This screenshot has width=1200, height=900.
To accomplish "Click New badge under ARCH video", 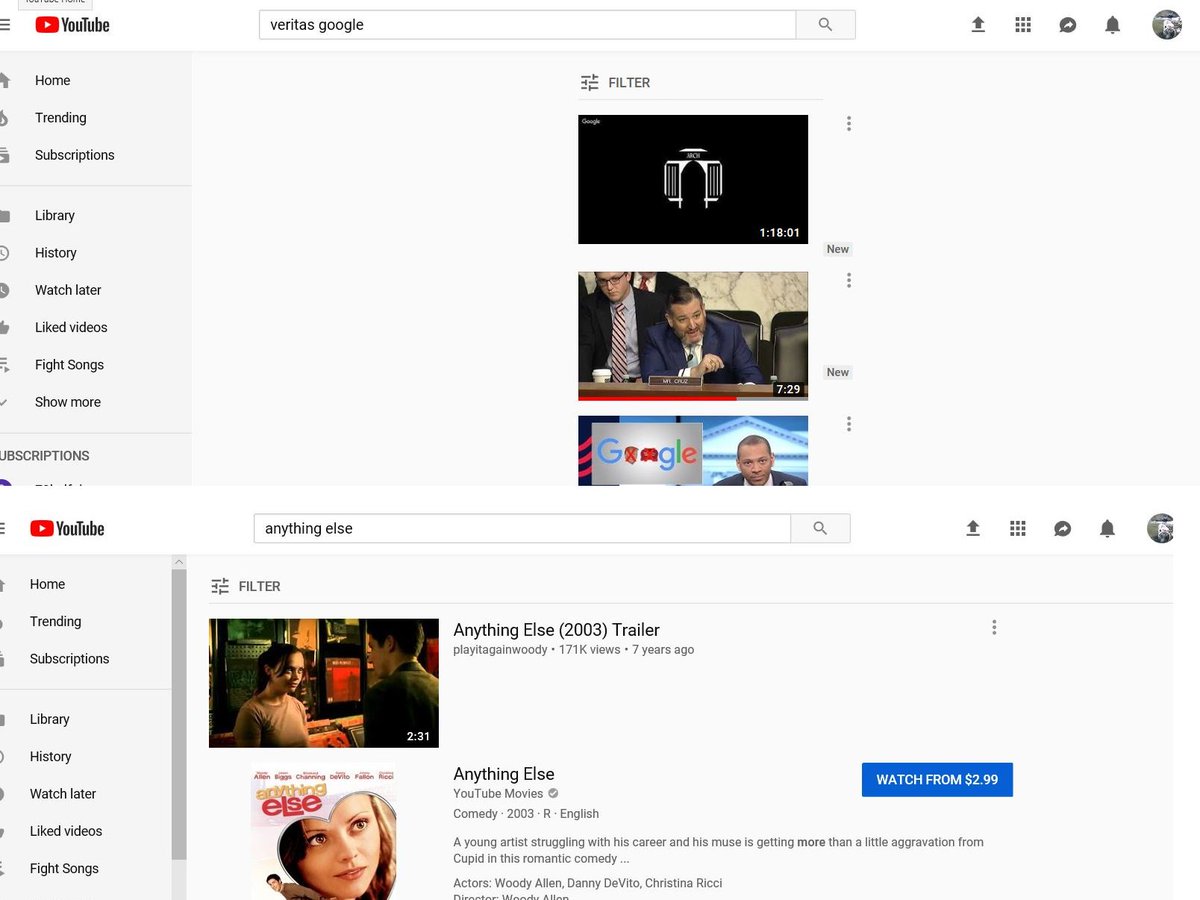I will [838, 249].
